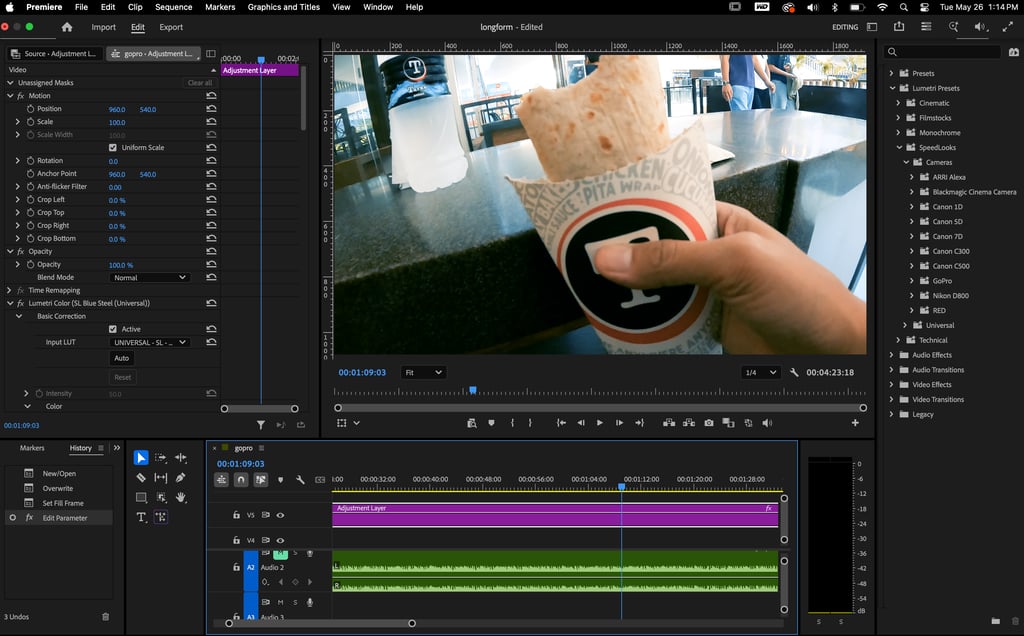Viewport: 1024px width, 636px height.
Task: Toggle lock on V4 track
Action: [x=236, y=541]
